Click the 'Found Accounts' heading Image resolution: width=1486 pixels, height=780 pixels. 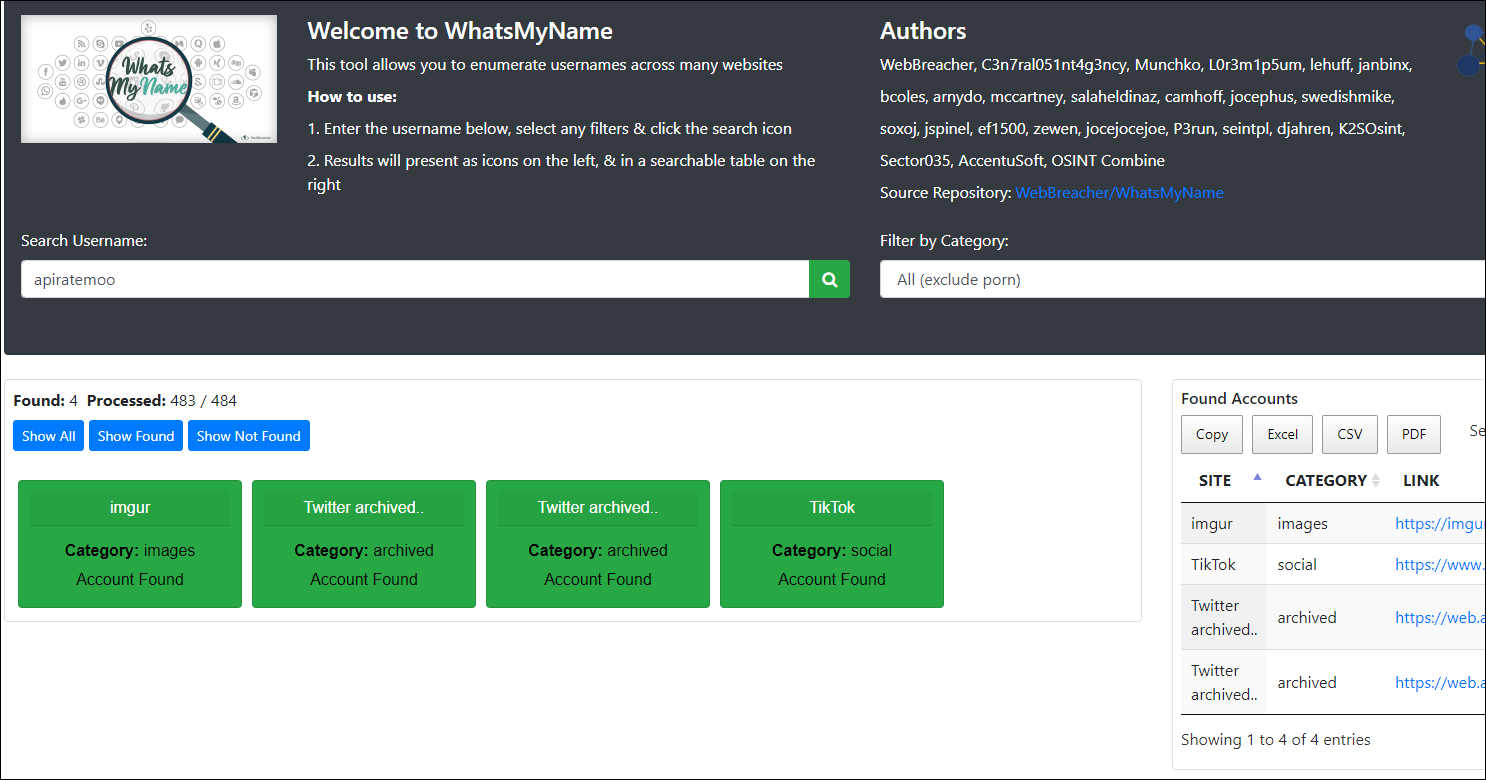click(1240, 398)
